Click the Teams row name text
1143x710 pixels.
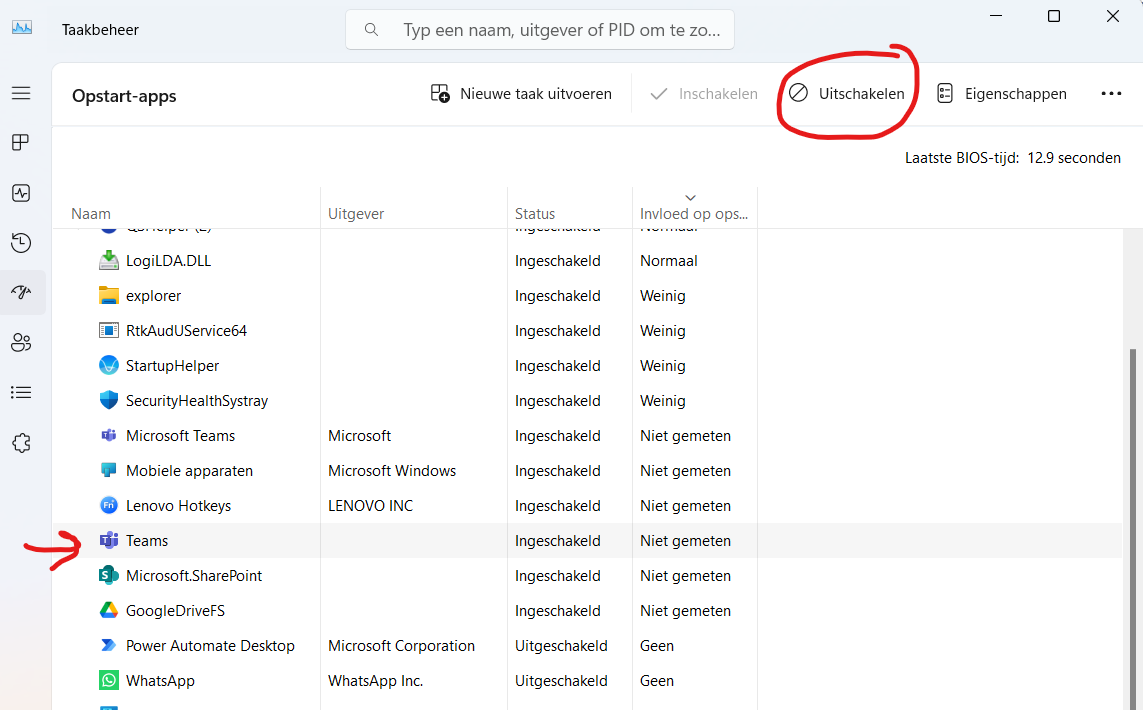click(147, 541)
